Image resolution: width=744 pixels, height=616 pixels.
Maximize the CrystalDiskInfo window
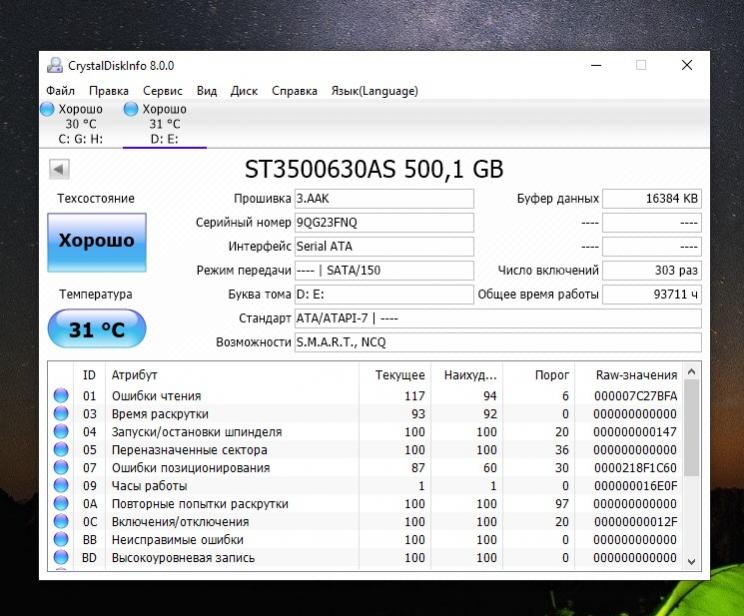click(x=641, y=65)
